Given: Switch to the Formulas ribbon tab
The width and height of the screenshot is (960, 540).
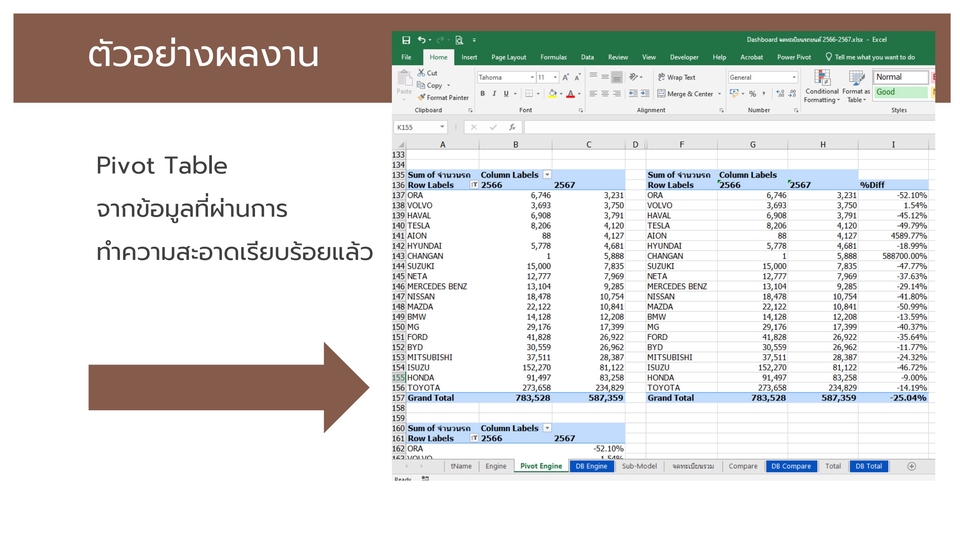Looking at the screenshot, I should [553, 57].
